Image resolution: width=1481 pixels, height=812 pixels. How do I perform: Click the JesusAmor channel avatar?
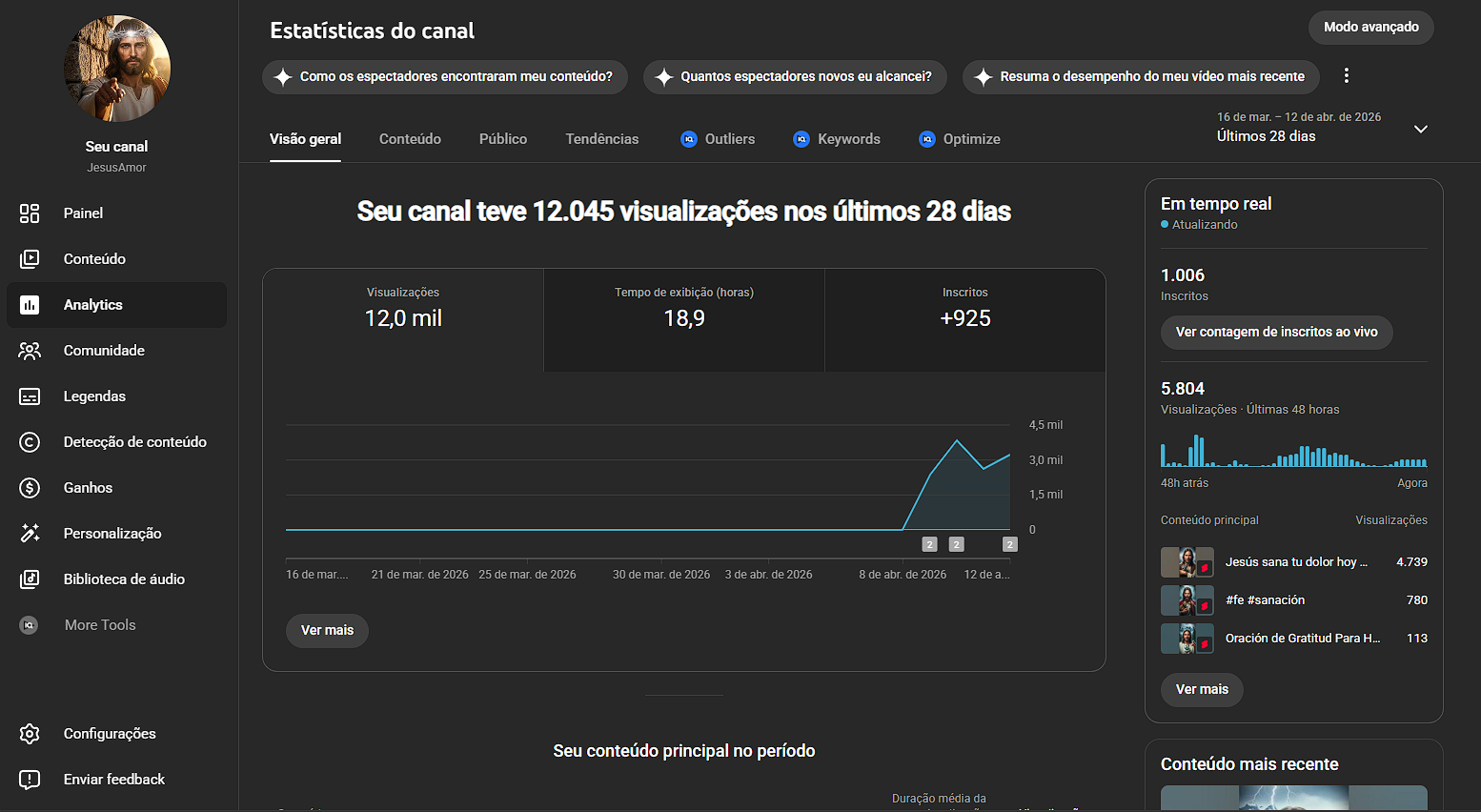117,69
